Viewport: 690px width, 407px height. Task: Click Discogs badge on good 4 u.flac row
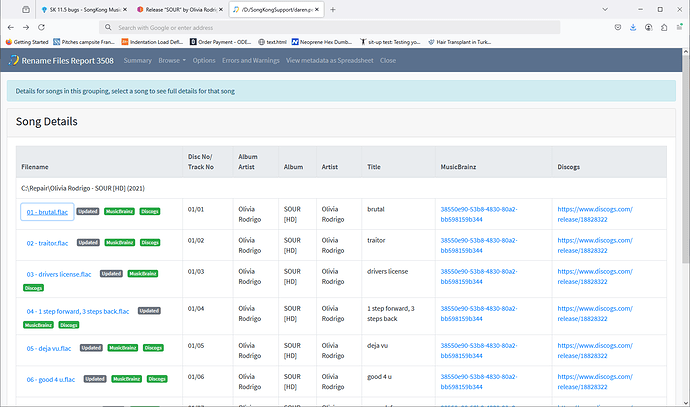157,379
